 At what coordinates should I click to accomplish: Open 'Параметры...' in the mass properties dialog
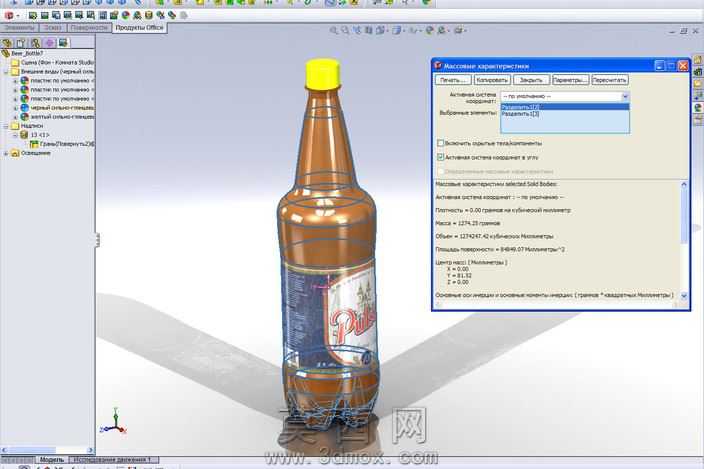pos(570,80)
